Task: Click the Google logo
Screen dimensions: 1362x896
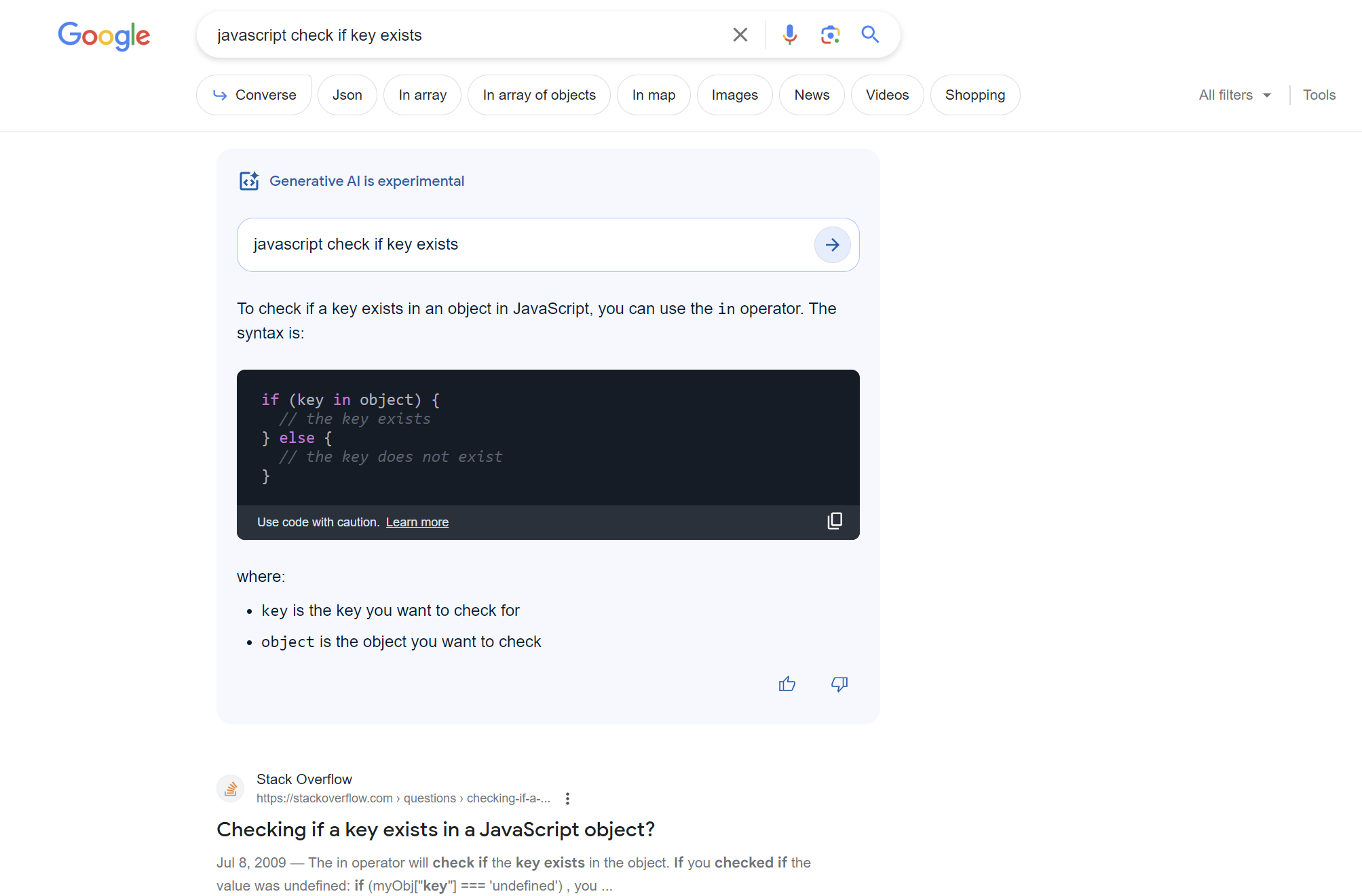Action: click(104, 35)
